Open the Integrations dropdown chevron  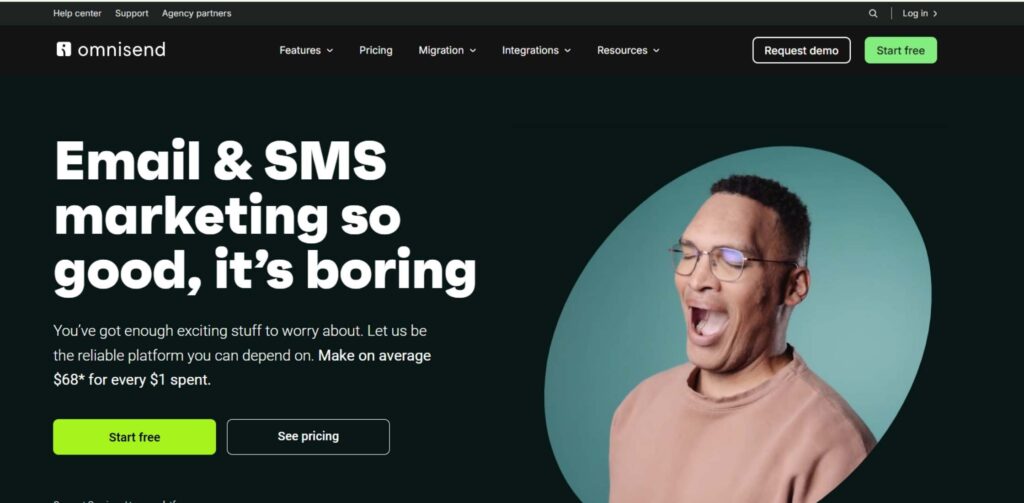pyautogui.click(x=568, y=50)
